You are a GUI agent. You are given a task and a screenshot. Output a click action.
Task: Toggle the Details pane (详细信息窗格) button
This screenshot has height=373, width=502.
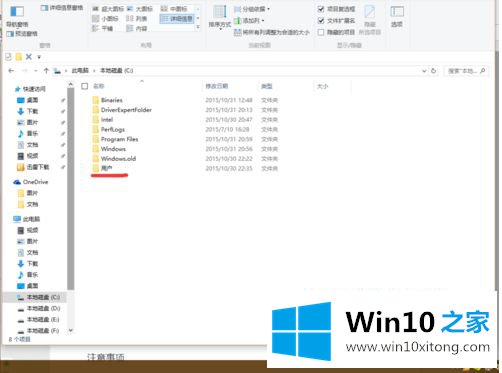[62, 8]
